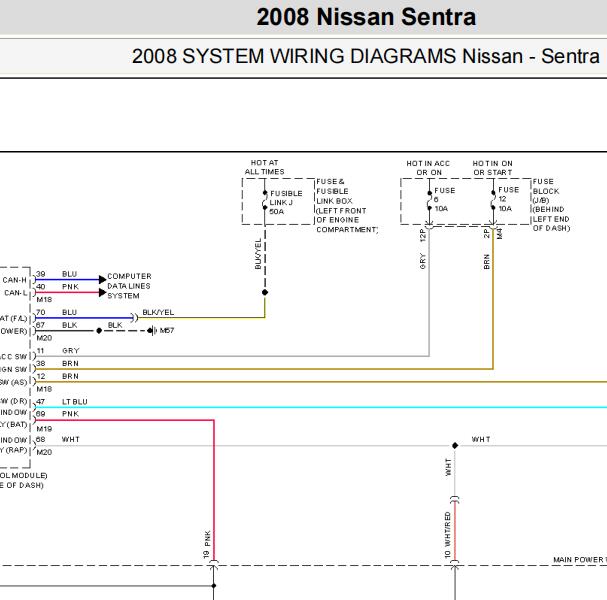607x600 pixels.
Task: Click the "MAIN POWER" label
Action: (x=580, y=560)
